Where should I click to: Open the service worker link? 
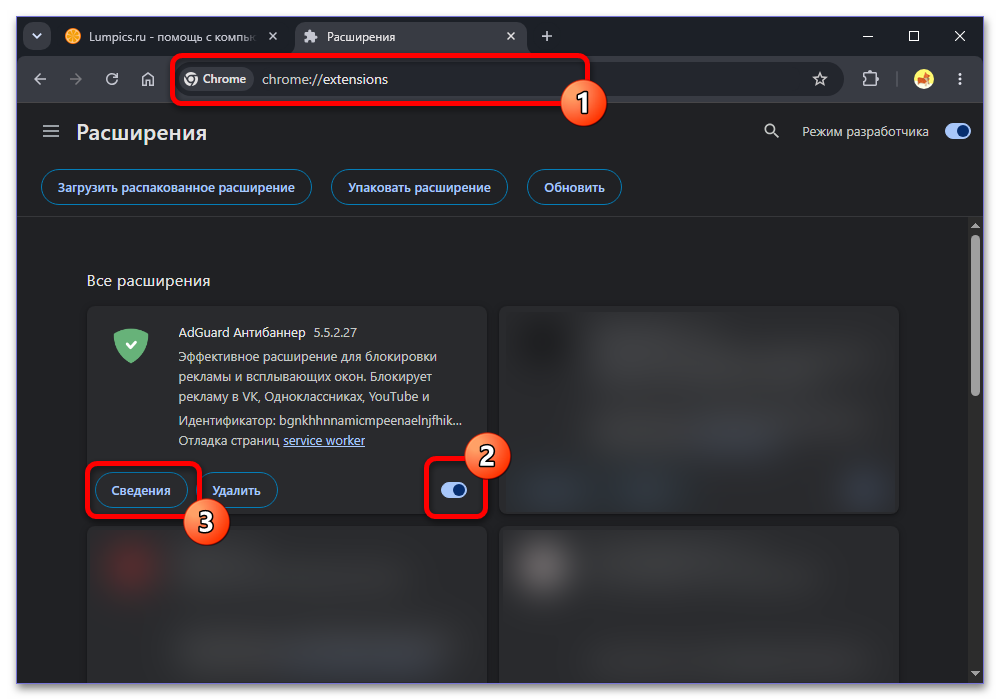pos(324,441)
